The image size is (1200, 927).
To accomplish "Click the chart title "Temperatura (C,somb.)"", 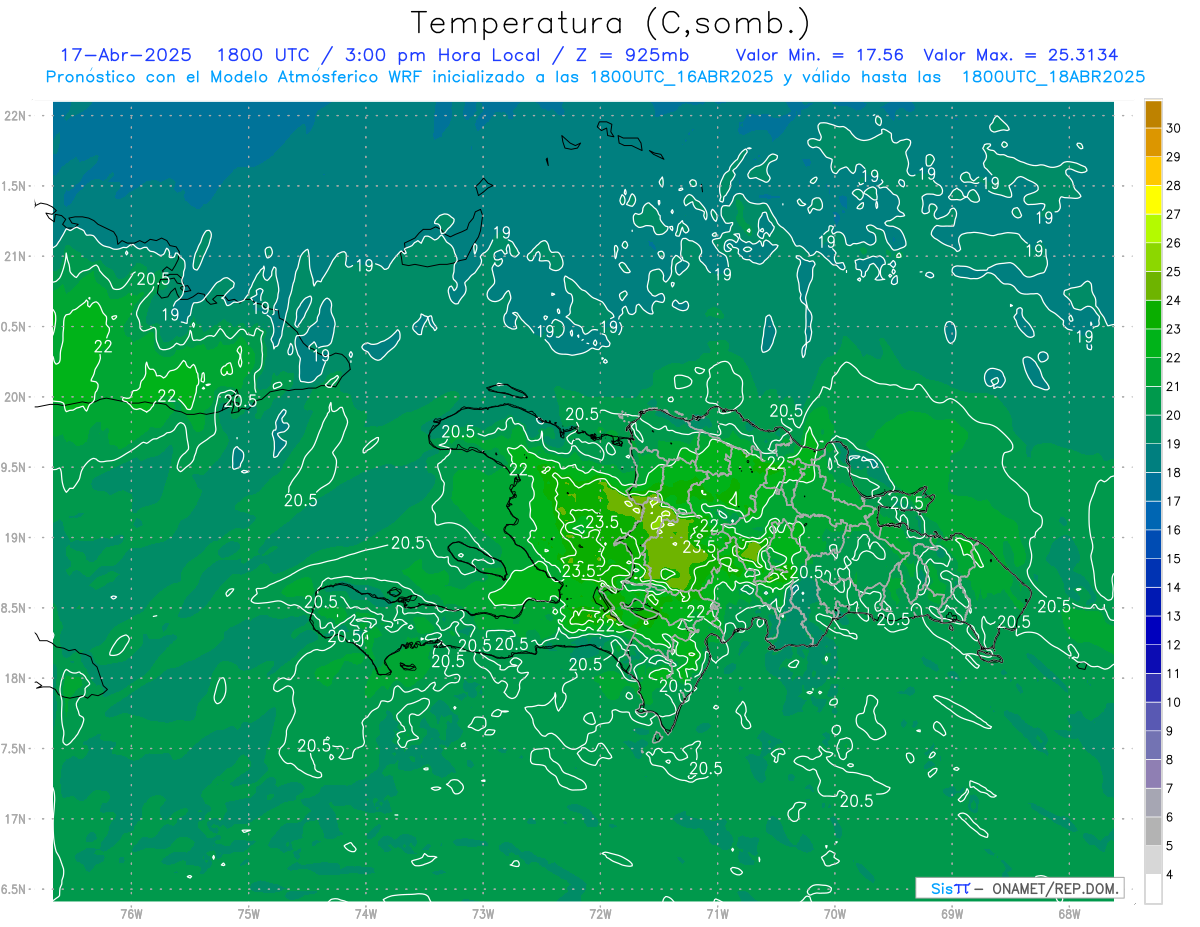I will [x=610, y=24].
